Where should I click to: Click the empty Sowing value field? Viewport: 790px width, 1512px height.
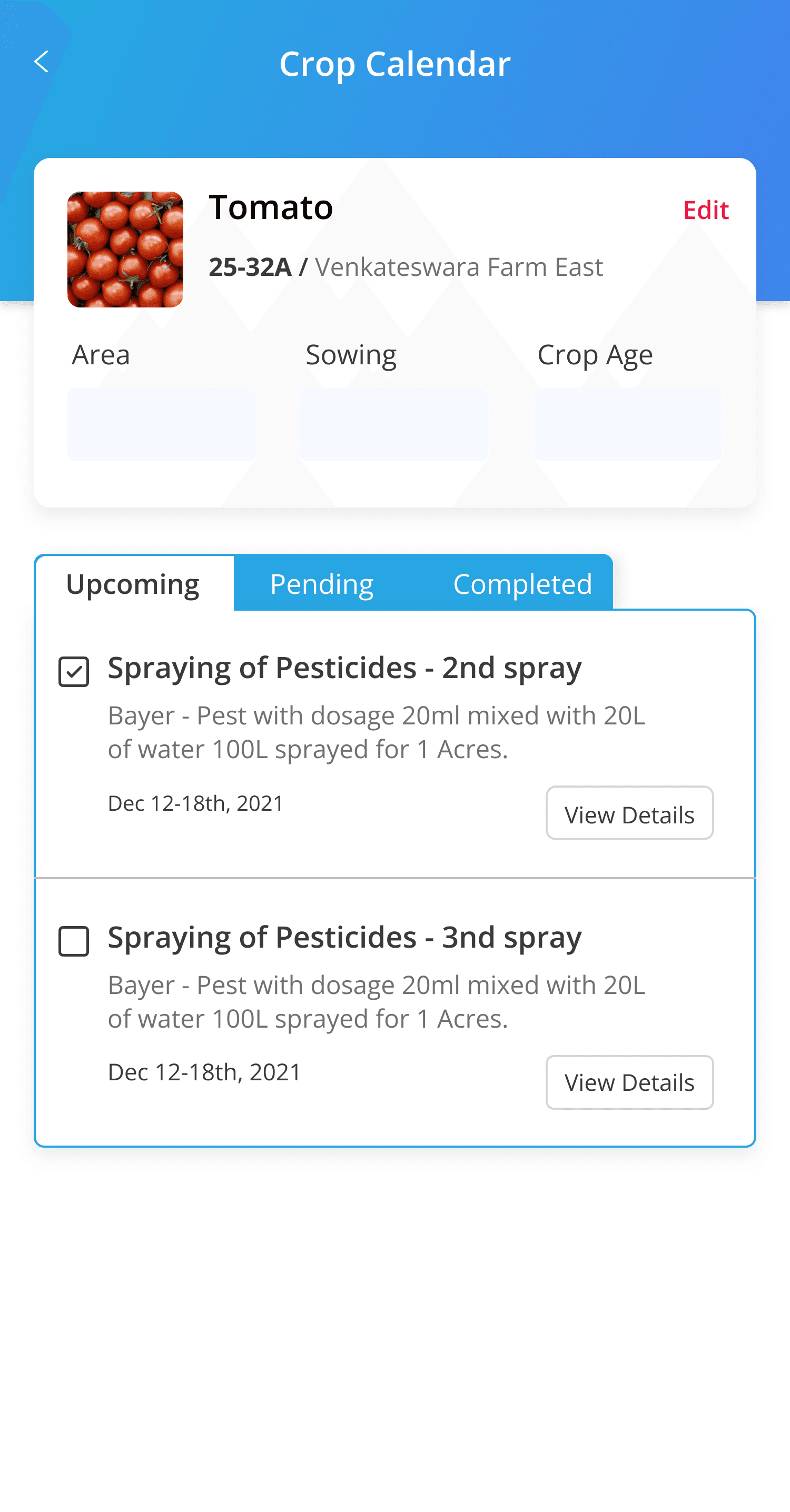[393, 424]
